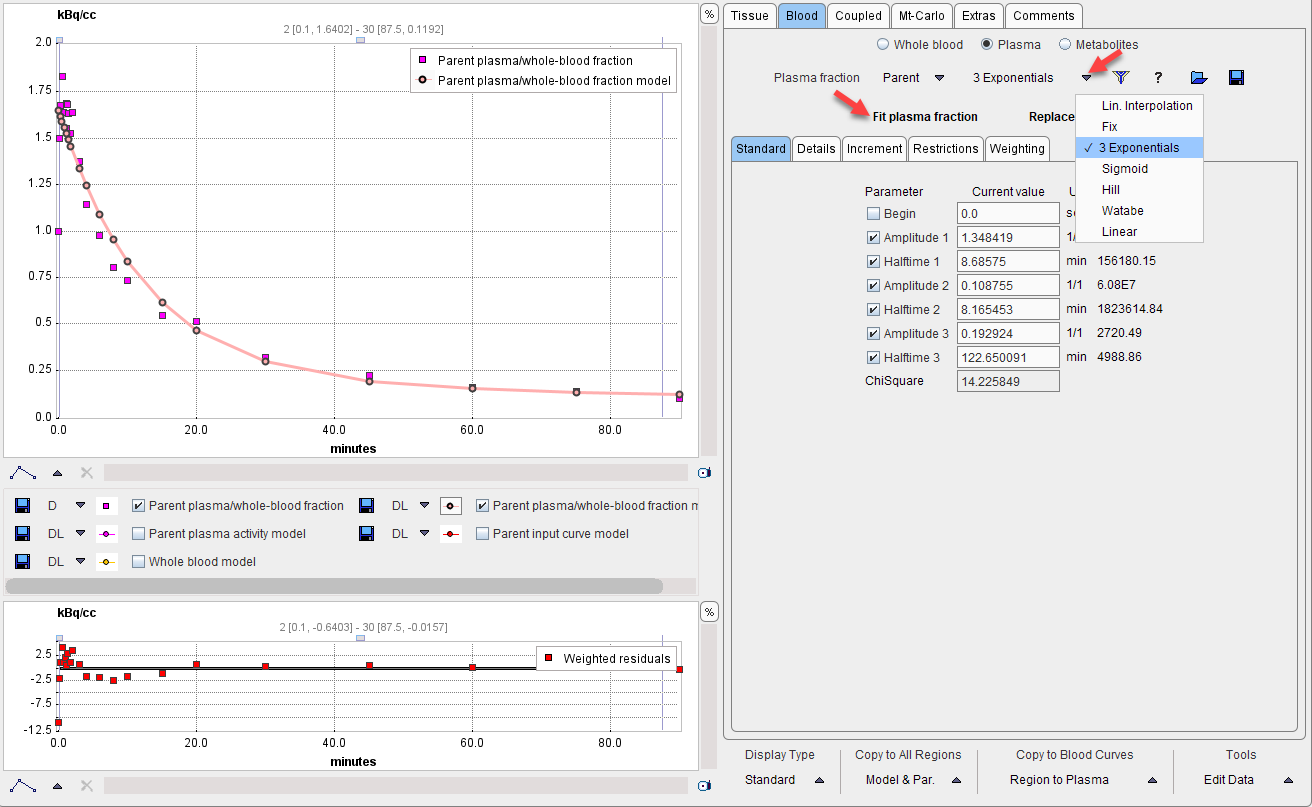Image resolution: width=1312 pixels, height=807 pixels.
Task: Save the Parent plasma activity model curve
Action: click(x=24, y=534)
